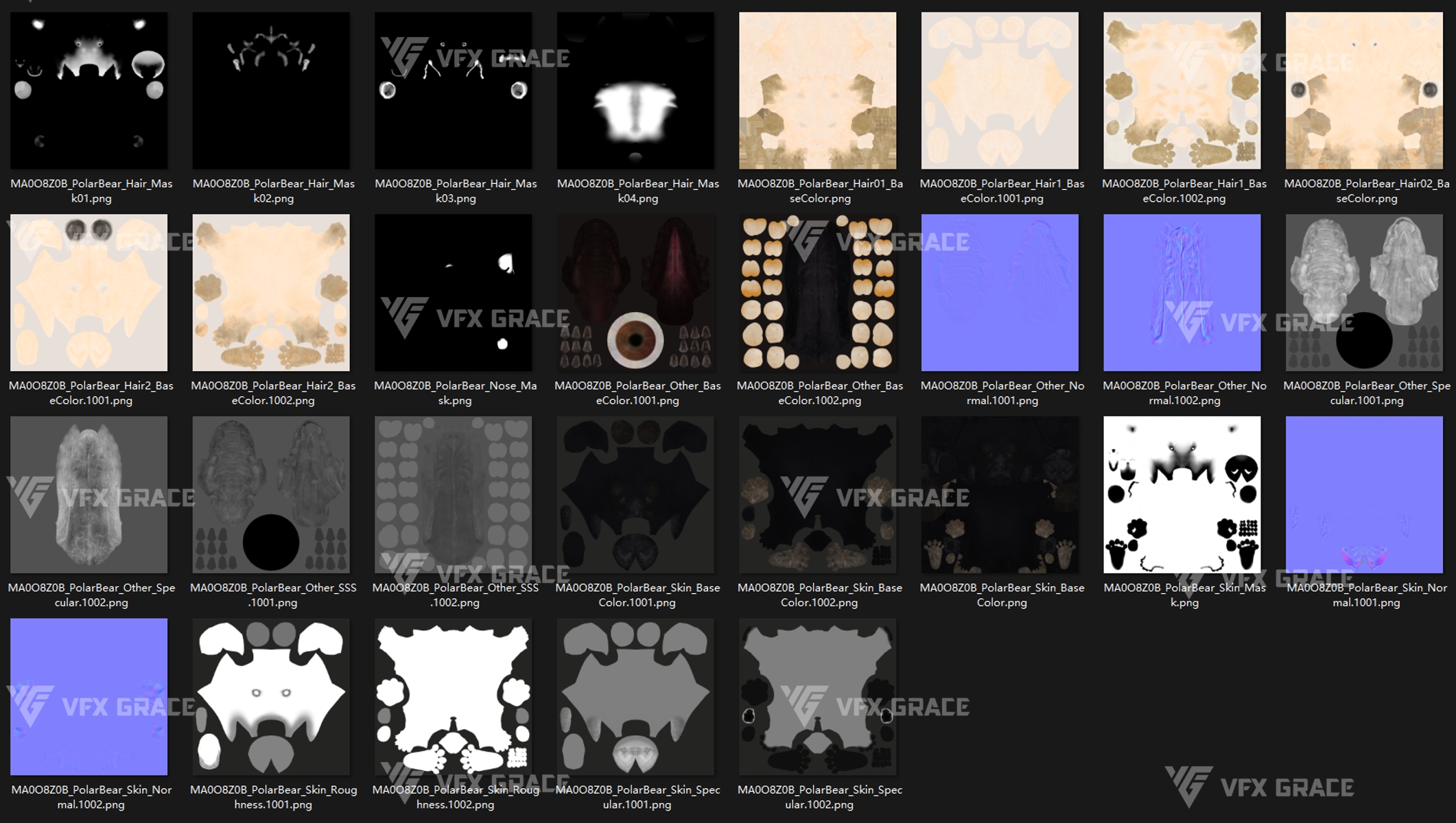Select the Hair_Mask02.png file thumbnail
Viewport: 1456px width, 823px height.
click(271, 91)
